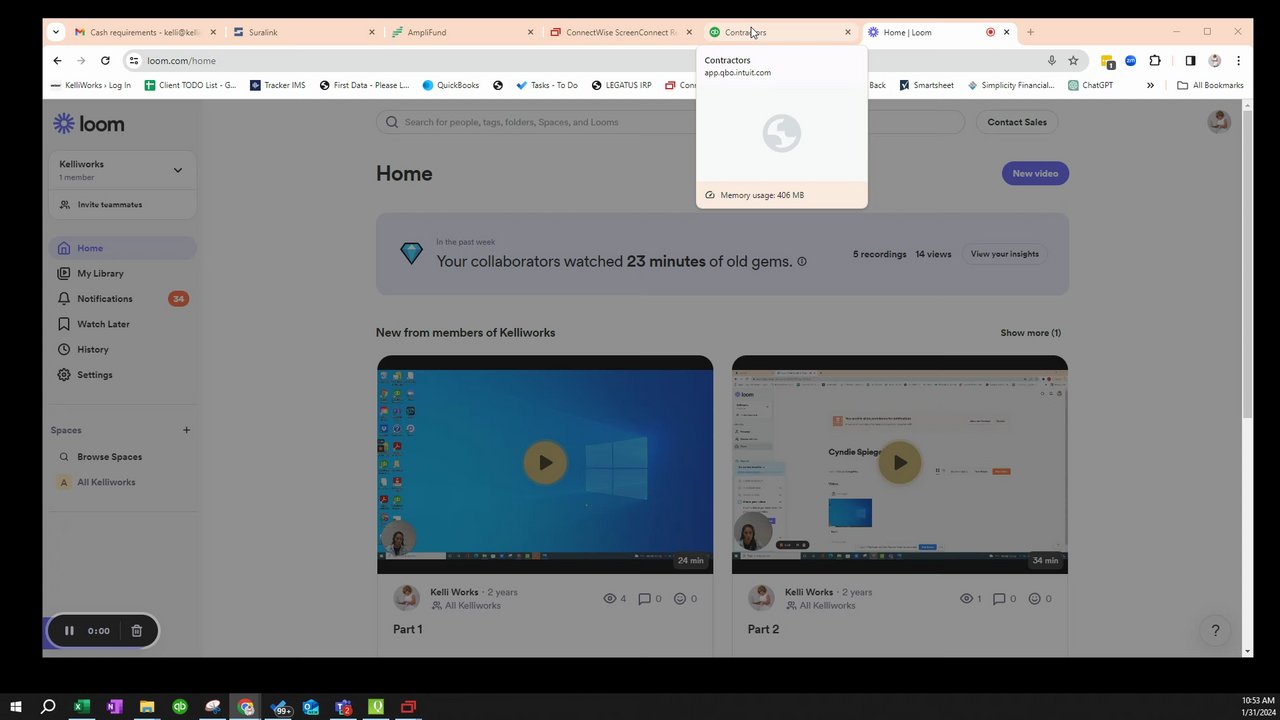Image resolution: width=1280 pixels, height=720 pixels.
Task: Open Microsoft Teams from the taskbar
Action: (344, 707)
